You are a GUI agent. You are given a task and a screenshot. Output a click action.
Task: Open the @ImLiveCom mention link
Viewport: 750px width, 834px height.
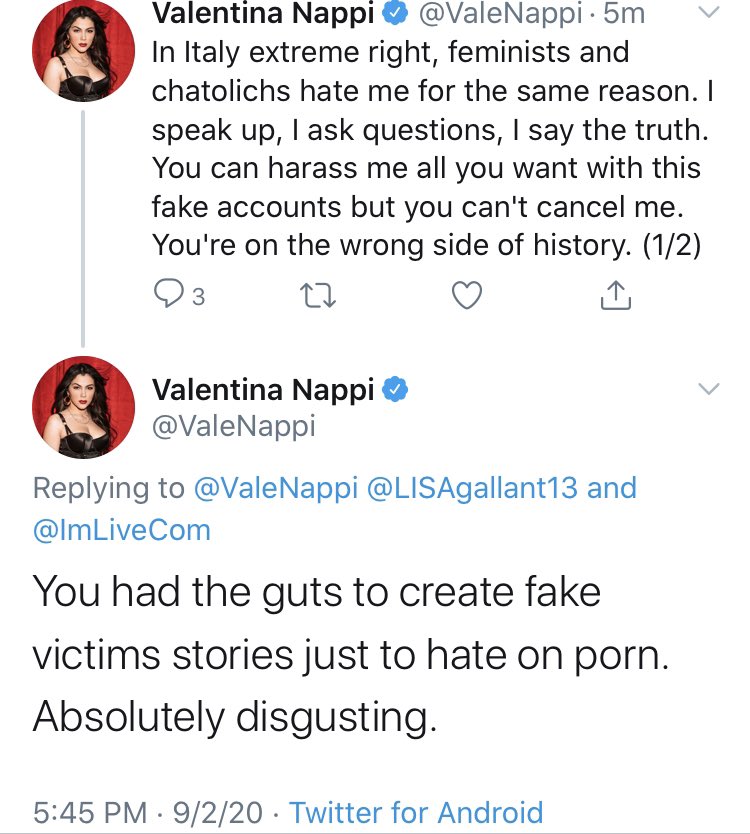122,530
